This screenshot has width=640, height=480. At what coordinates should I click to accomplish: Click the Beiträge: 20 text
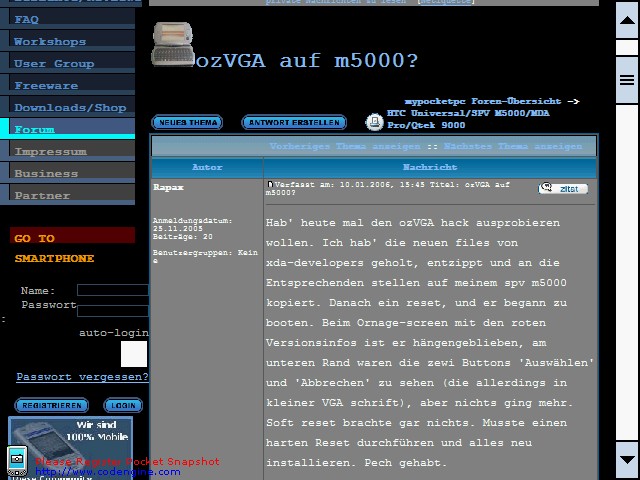(182, 237)
